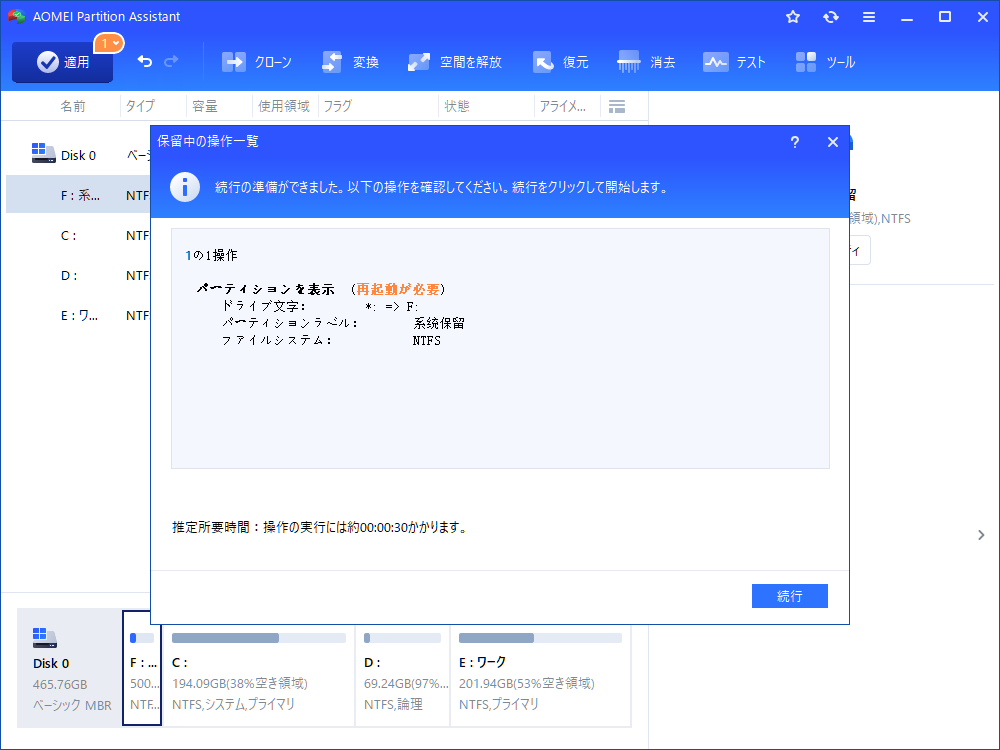Screen dimensions: 1000x750
Task: Open the hamburger menu in title bar
Action: [869, 17]
